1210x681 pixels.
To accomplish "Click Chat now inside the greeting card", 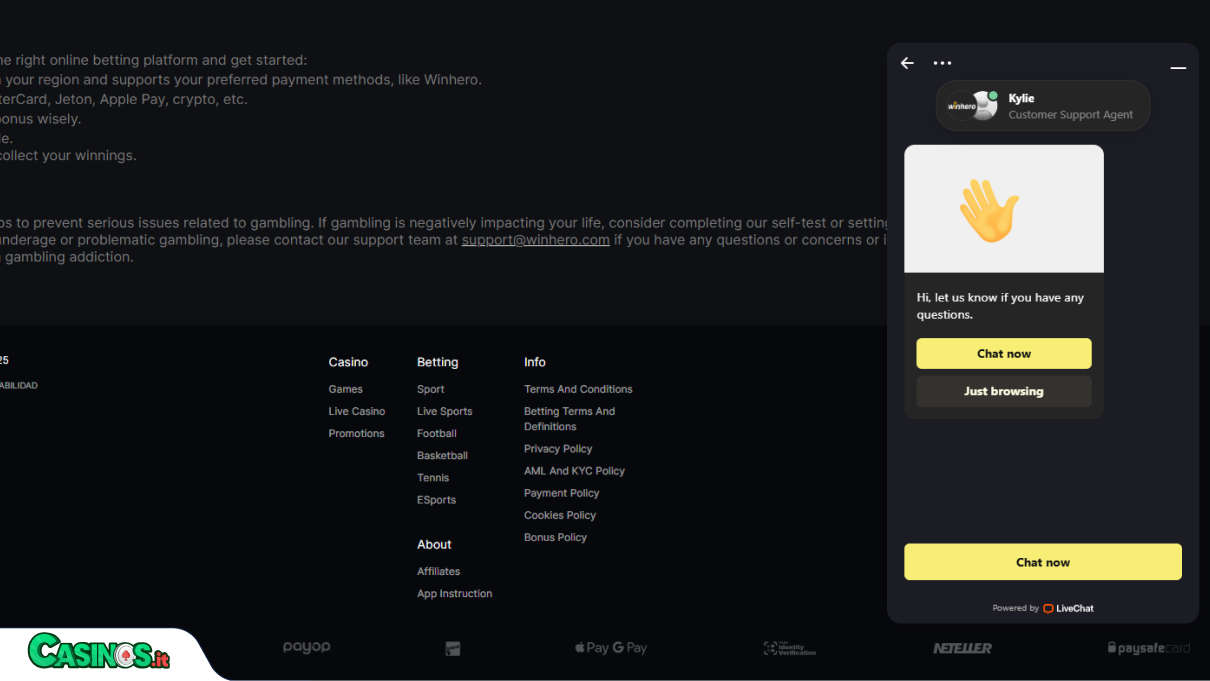I will click(1004, 353).
